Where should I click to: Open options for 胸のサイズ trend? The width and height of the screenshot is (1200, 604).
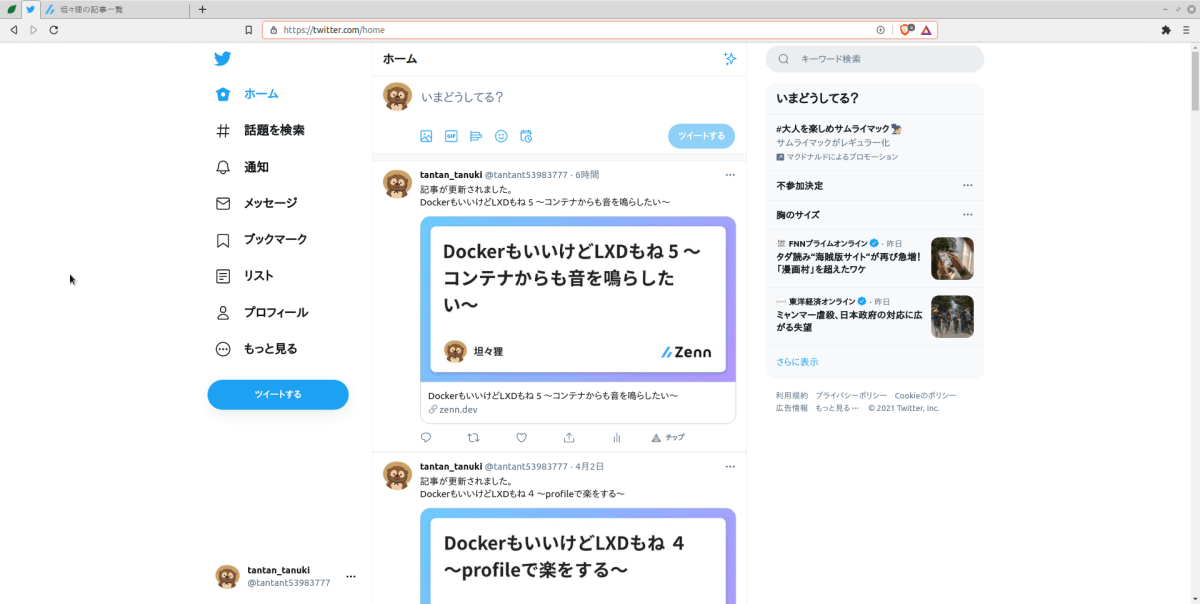click(x=967, y=215)
